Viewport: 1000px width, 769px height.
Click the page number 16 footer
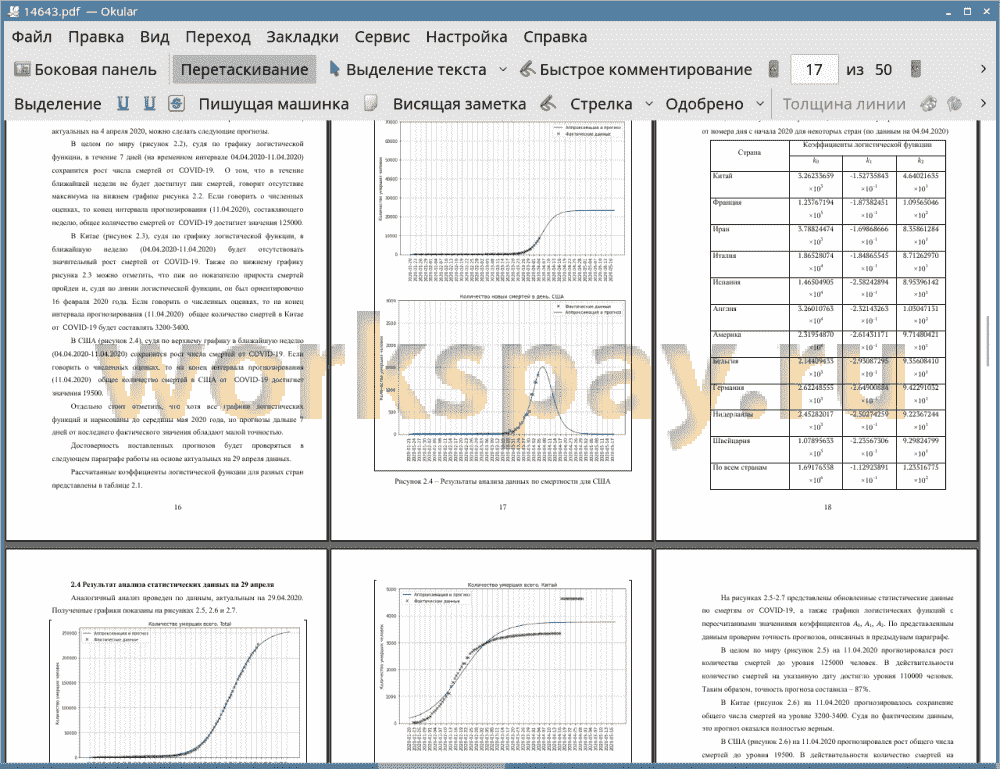point(178,507)
